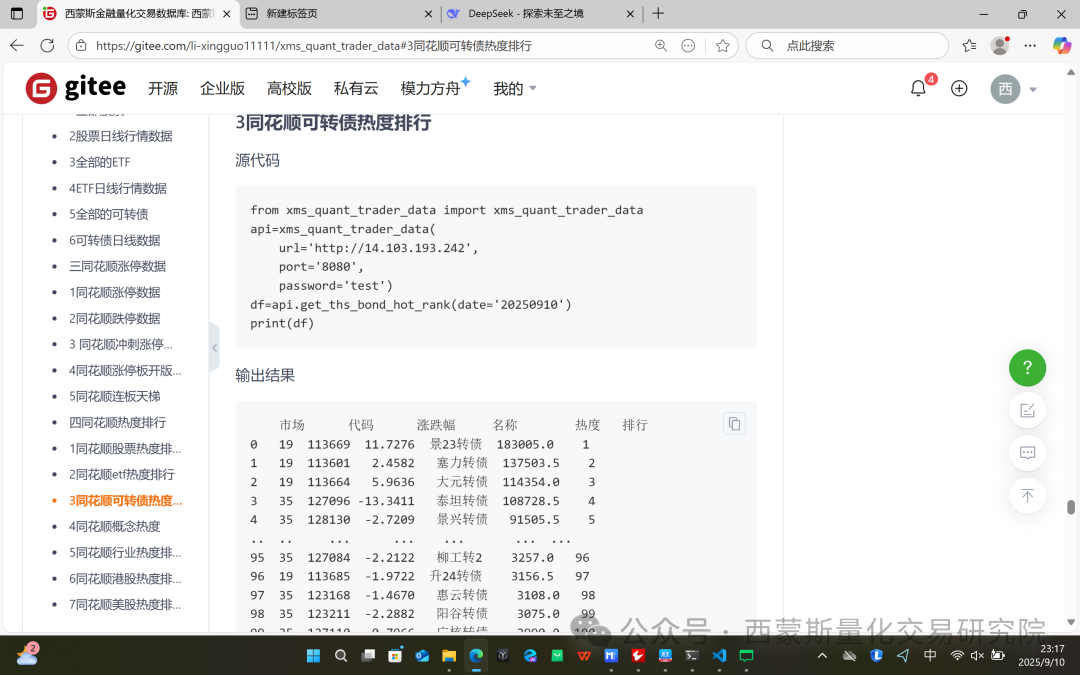
Task: Open browser settings and more menu
Action: coord(1030,45)
